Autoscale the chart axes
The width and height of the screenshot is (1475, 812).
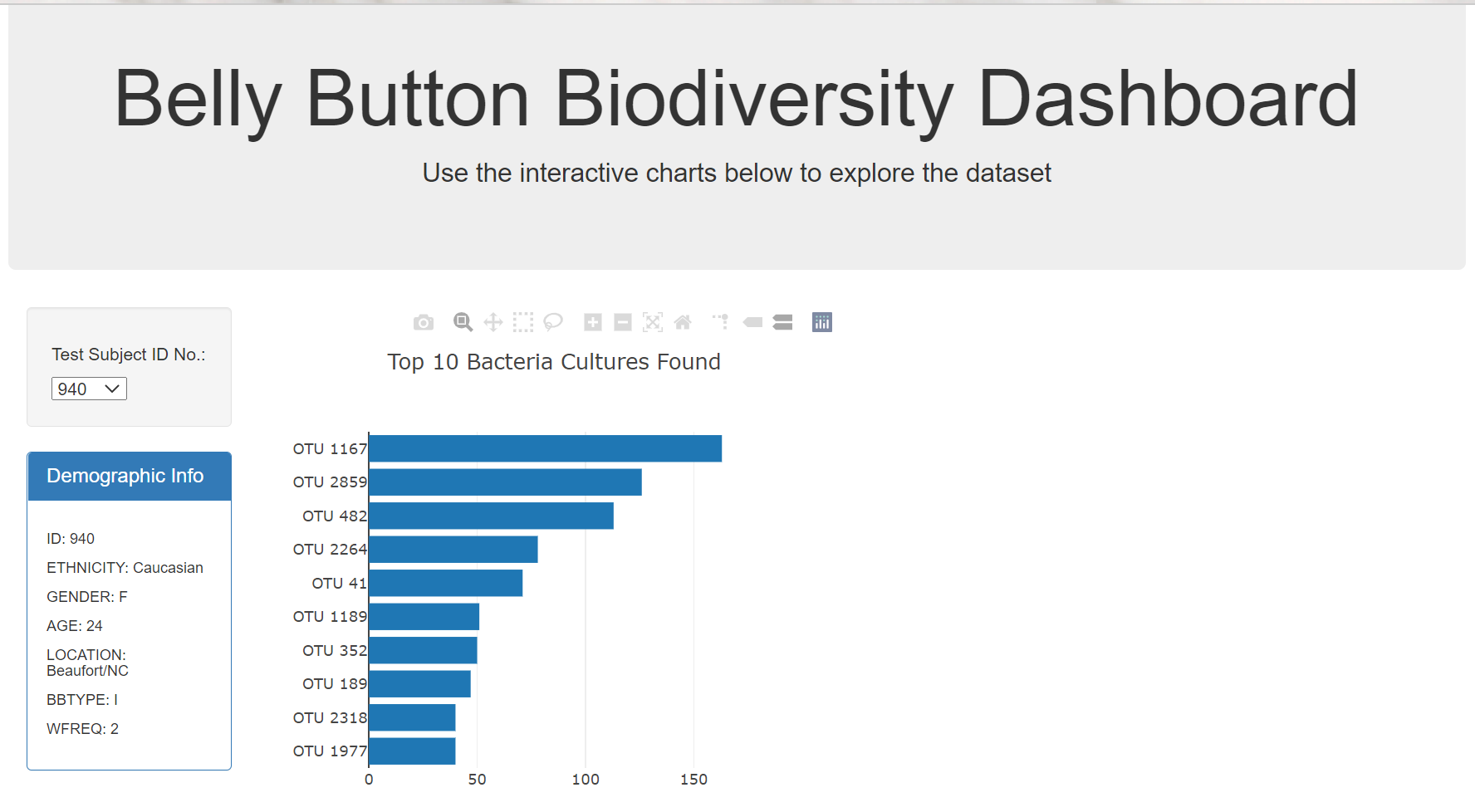pyautogui.click(x=653, y=322)
